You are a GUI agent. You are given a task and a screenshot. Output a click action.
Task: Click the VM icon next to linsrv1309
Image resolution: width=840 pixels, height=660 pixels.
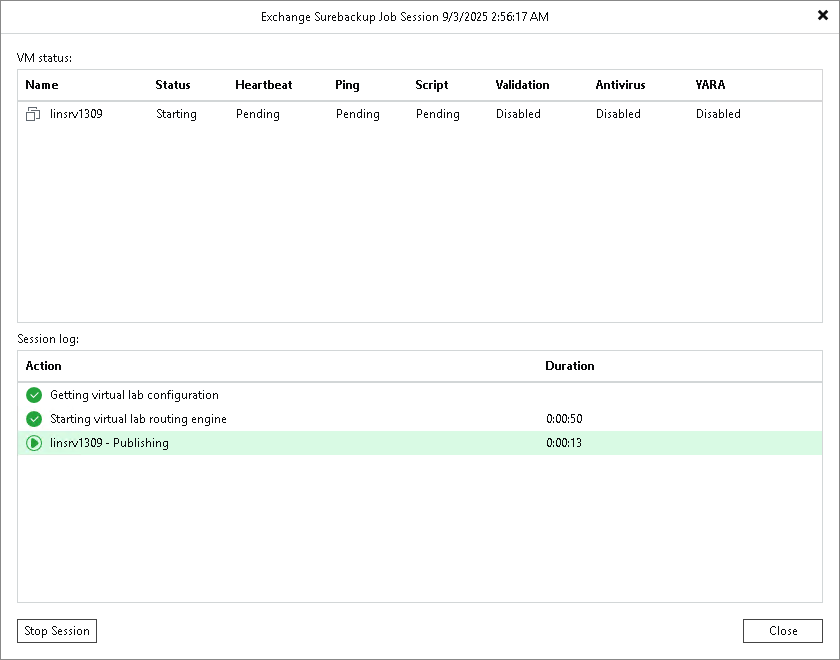(33, 114)
